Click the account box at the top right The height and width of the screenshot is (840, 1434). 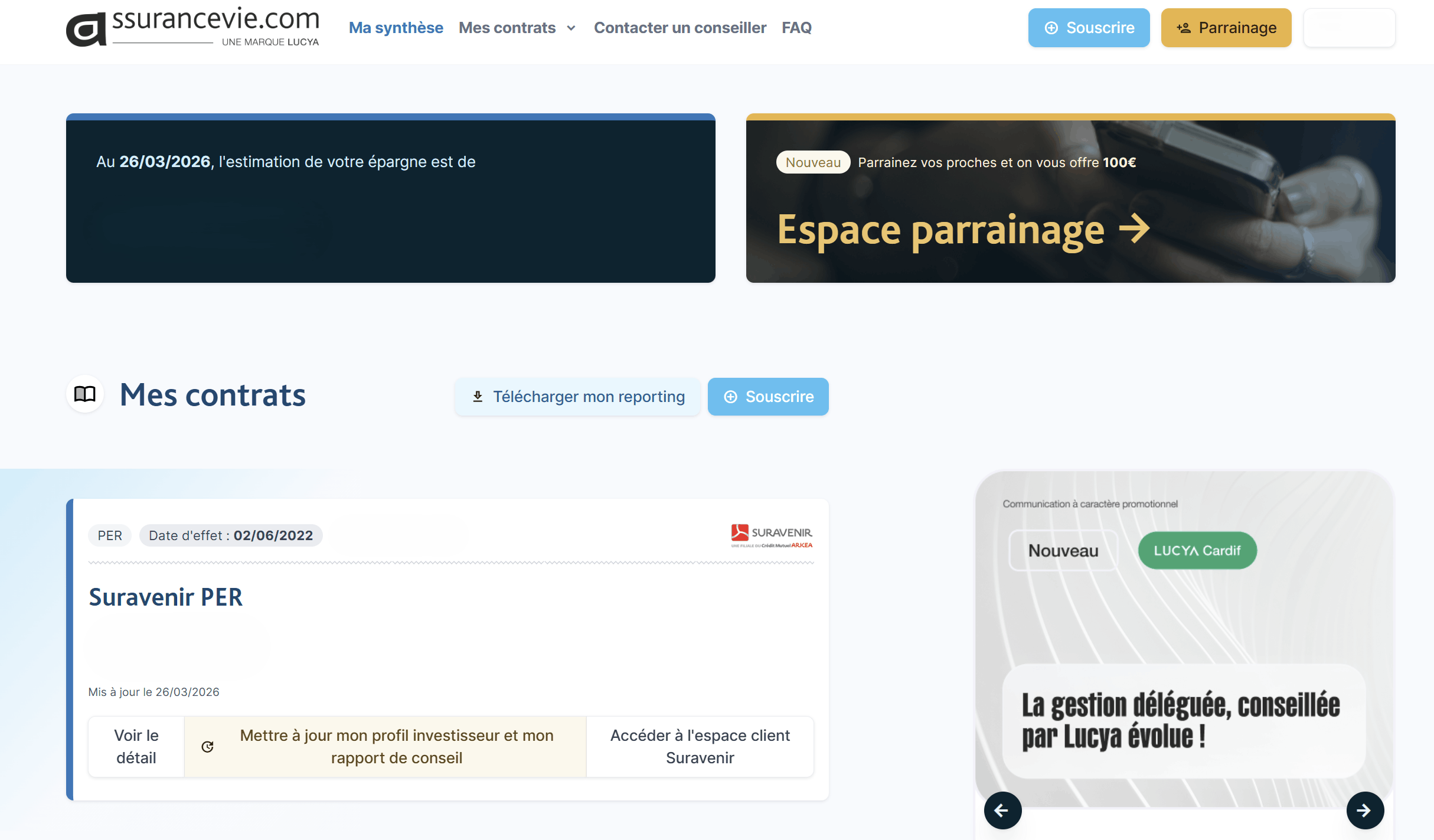pos(1349,27)
